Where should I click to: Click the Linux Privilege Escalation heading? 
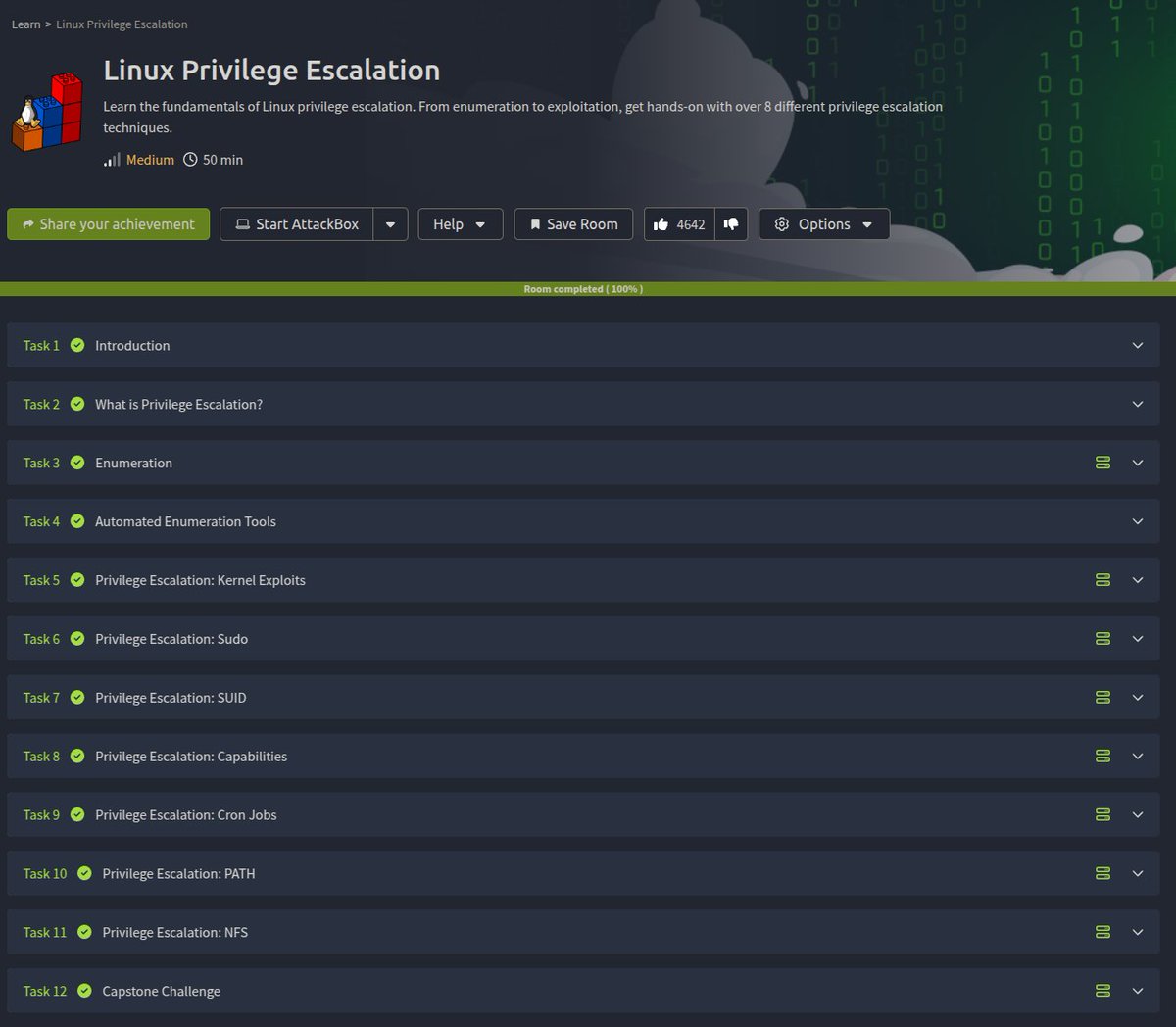coord(271,71)
